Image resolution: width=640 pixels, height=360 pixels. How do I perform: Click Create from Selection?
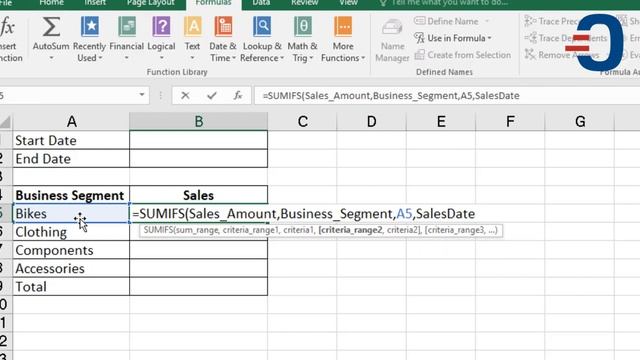(463, 55)
